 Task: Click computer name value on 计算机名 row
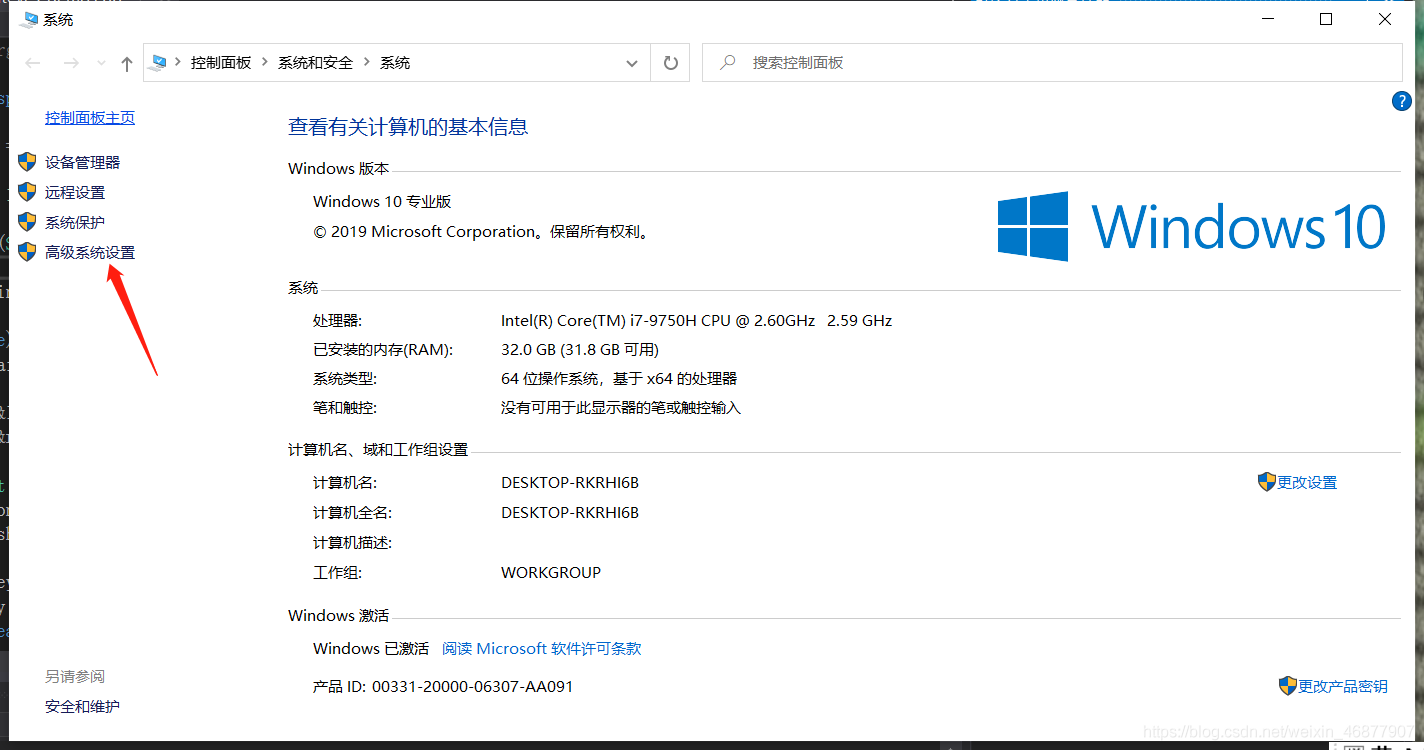click(570, 482)
